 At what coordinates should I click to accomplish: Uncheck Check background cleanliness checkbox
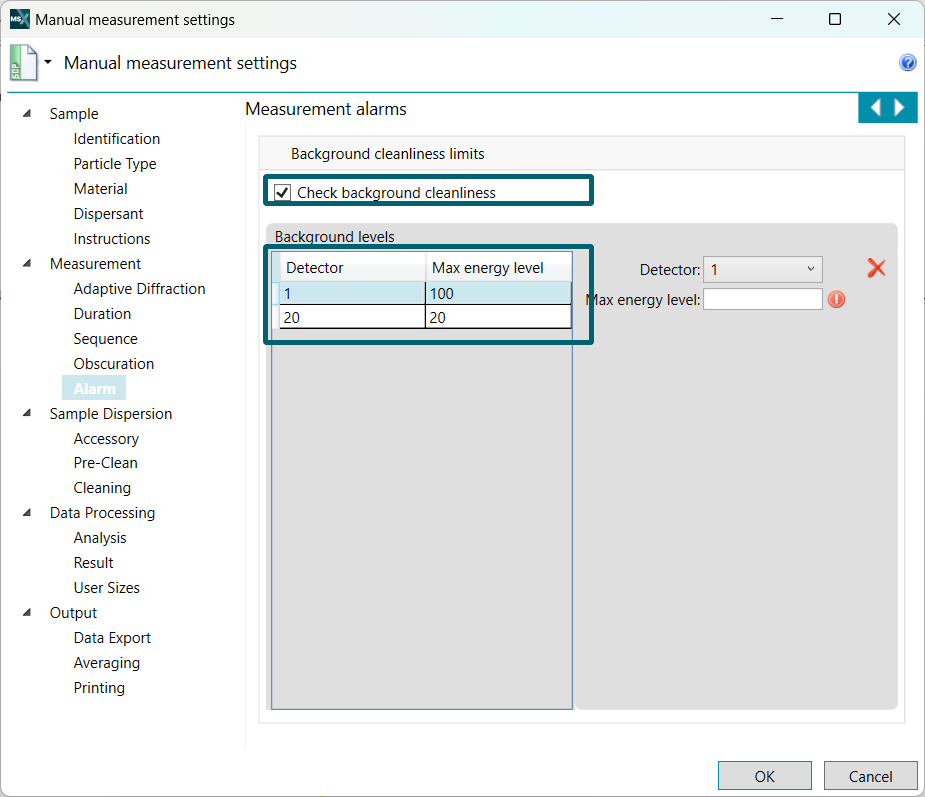(283, 192)
